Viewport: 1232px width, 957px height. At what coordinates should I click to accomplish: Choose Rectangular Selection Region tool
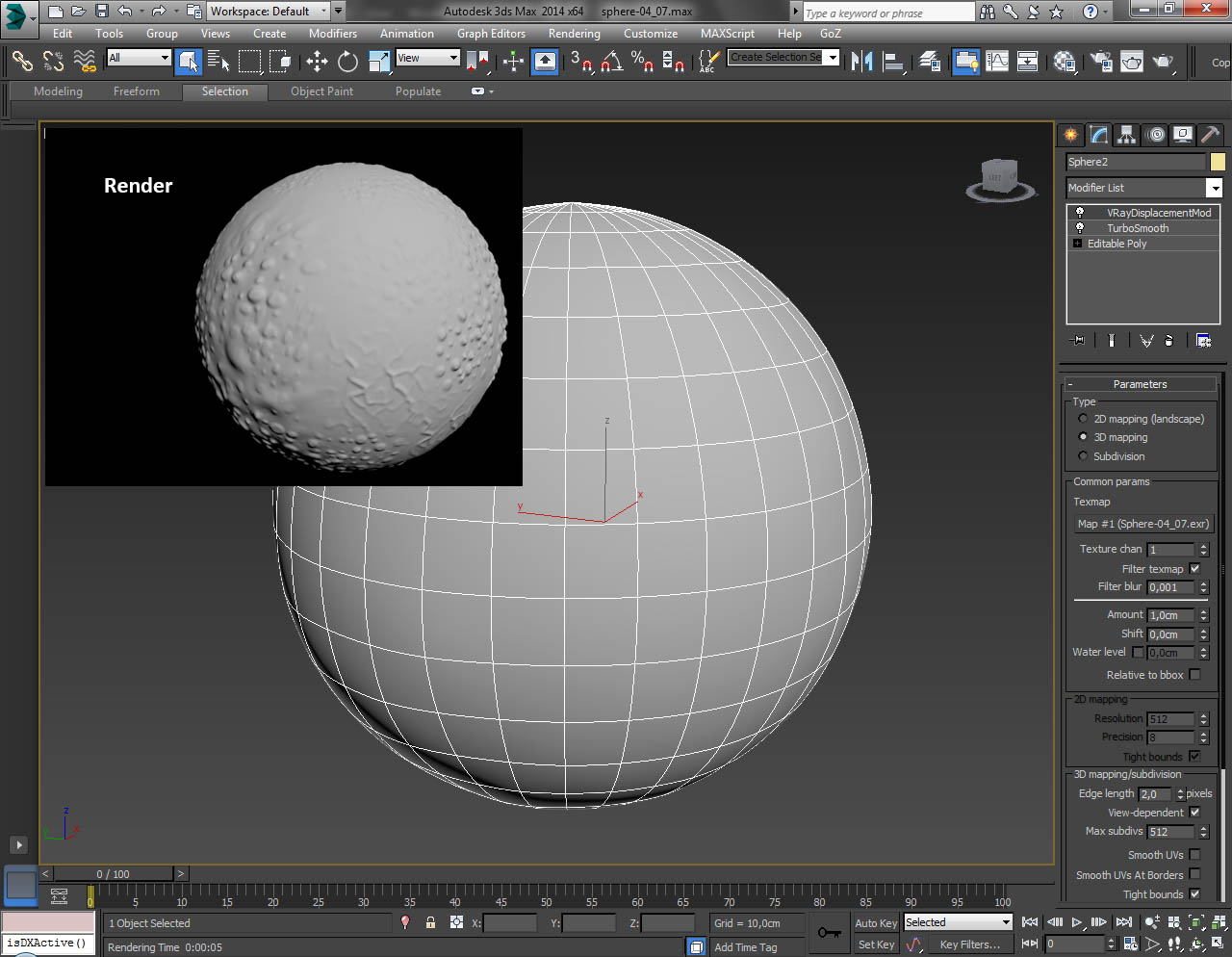(x=249, y=62)
